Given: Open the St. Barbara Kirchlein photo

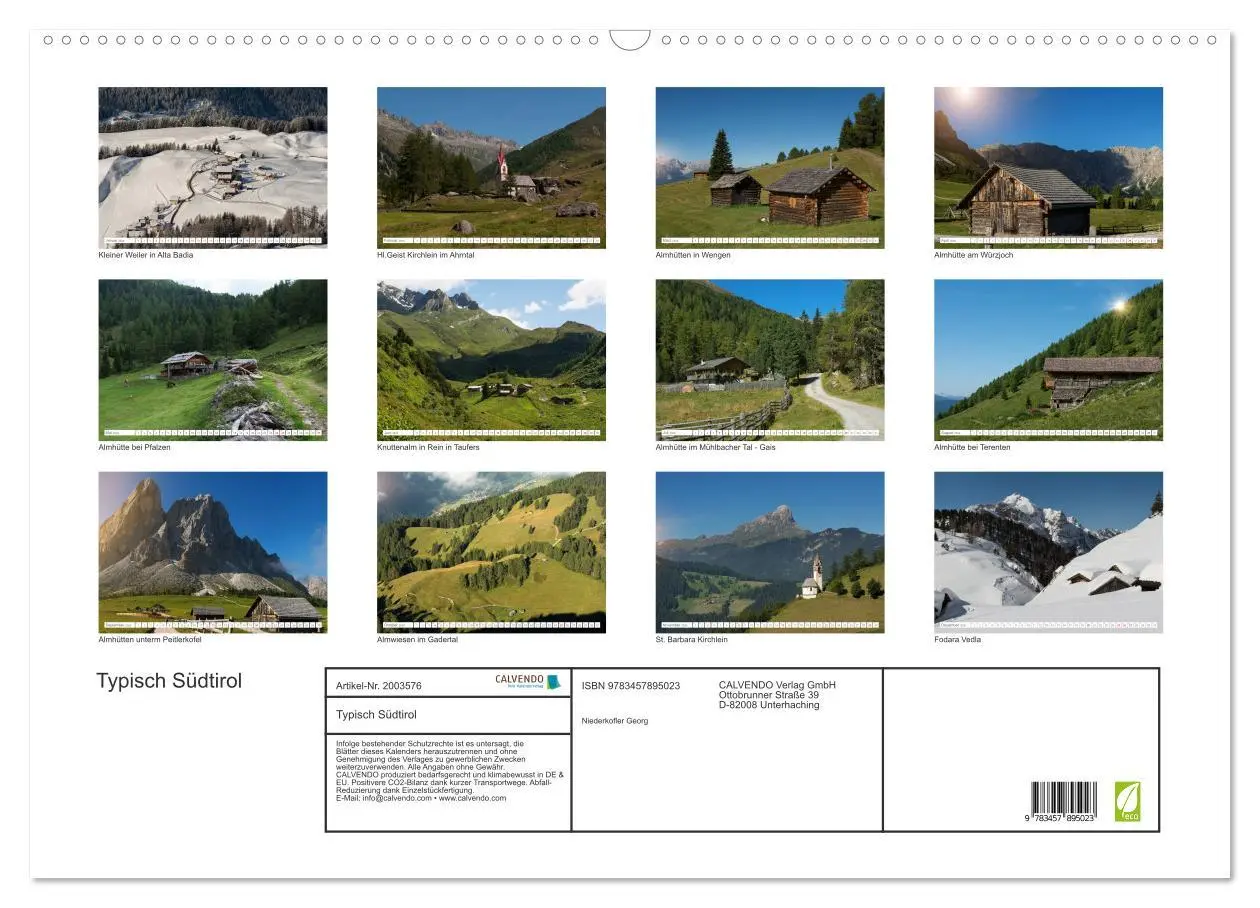Looking at the screenshot, I should pyautogui.click(x=770, y=552).
